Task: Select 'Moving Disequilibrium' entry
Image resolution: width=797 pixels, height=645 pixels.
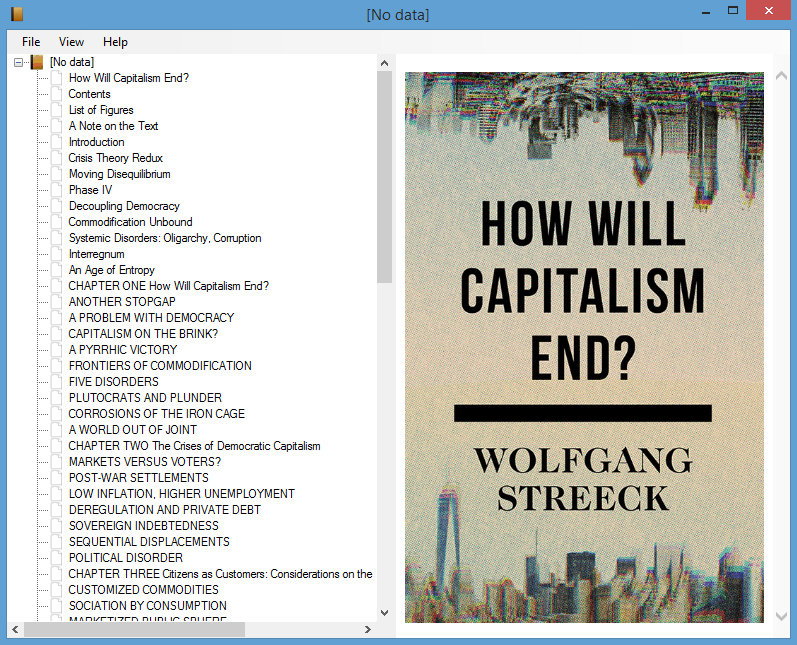Action: 119,174
